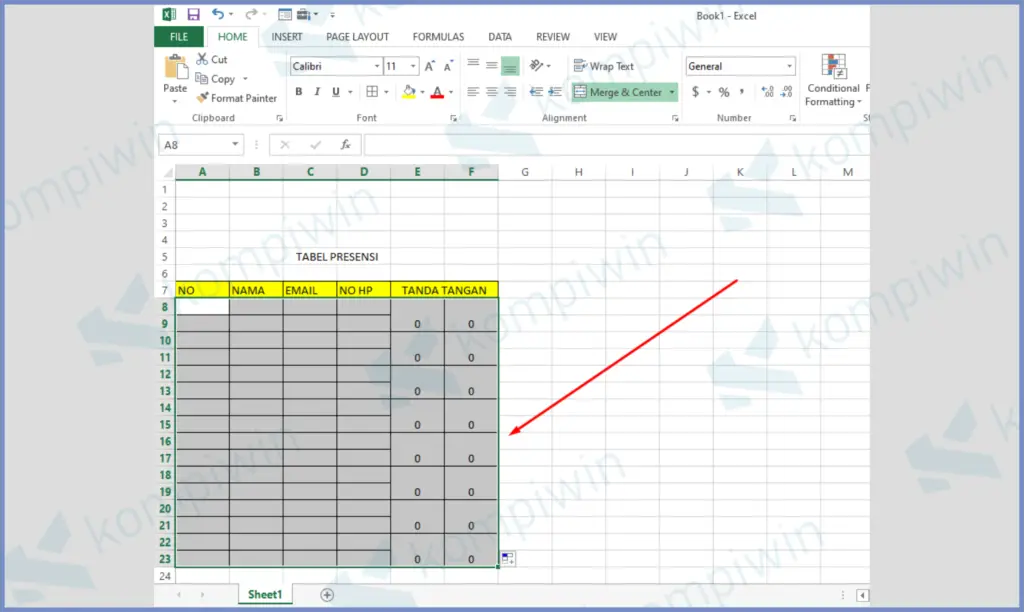Click Increase Decimal in Number group
This screenshot has height=612, width=1024.
[768, 92]
